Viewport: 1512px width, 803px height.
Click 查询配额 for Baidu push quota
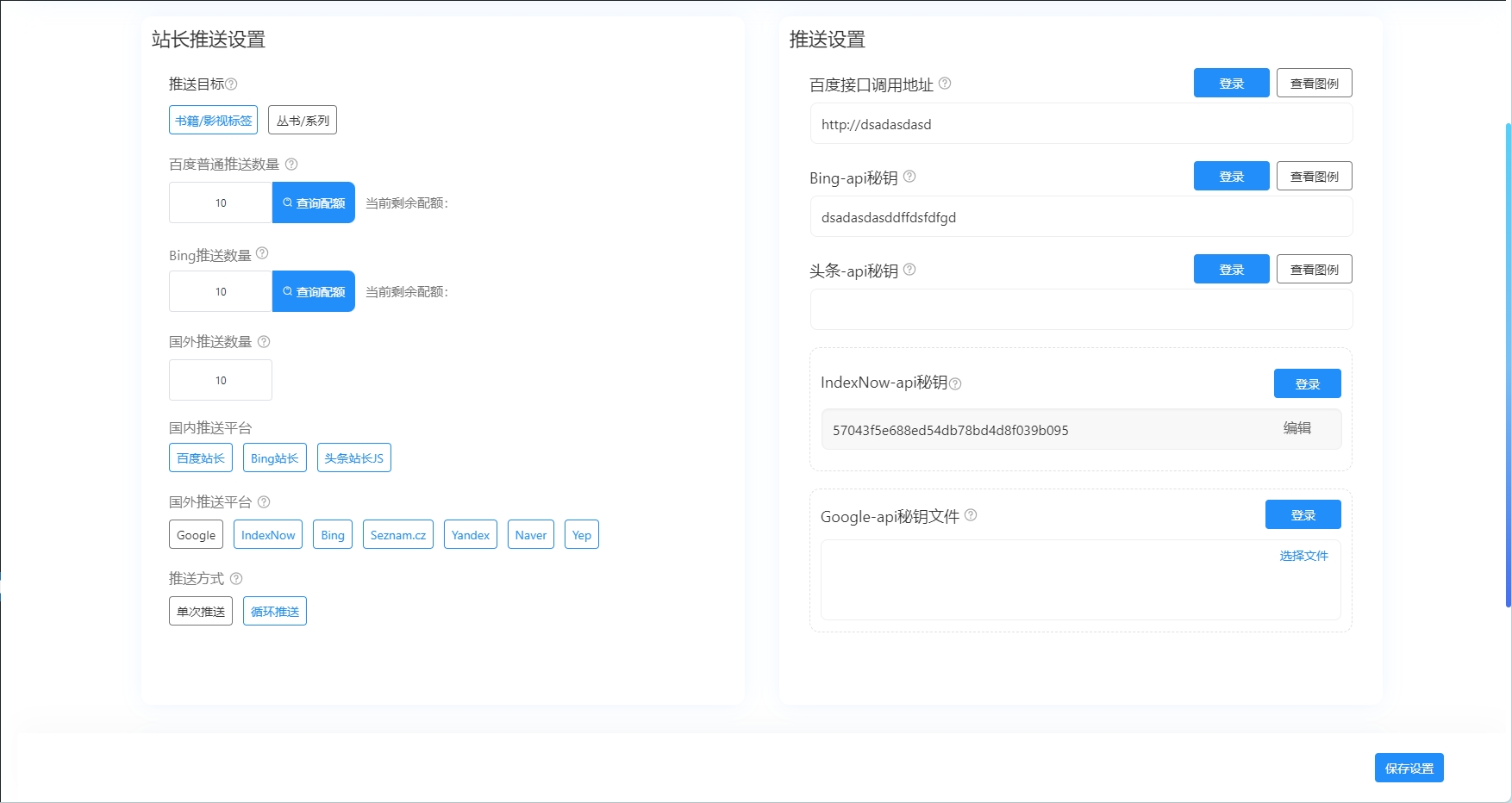314,202
